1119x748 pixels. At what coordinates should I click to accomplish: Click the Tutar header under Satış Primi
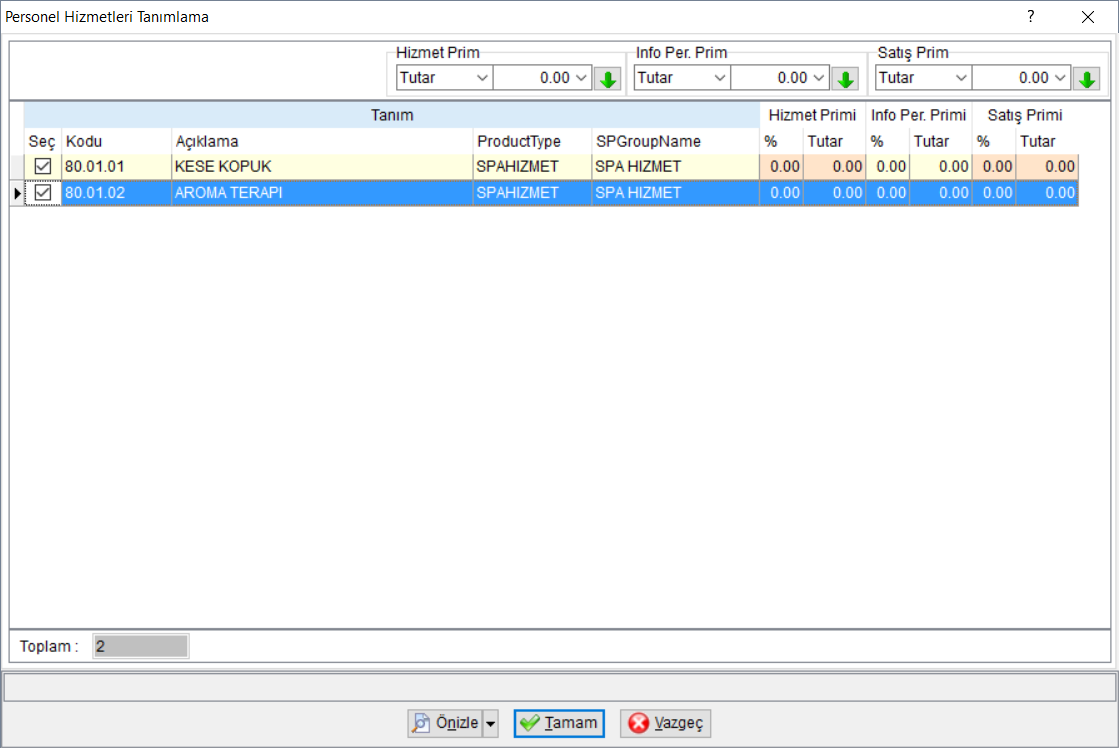(1047, 141)
